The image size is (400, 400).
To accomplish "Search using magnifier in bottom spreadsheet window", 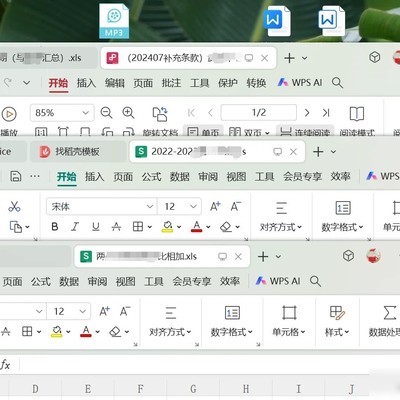I will [315, 281].
